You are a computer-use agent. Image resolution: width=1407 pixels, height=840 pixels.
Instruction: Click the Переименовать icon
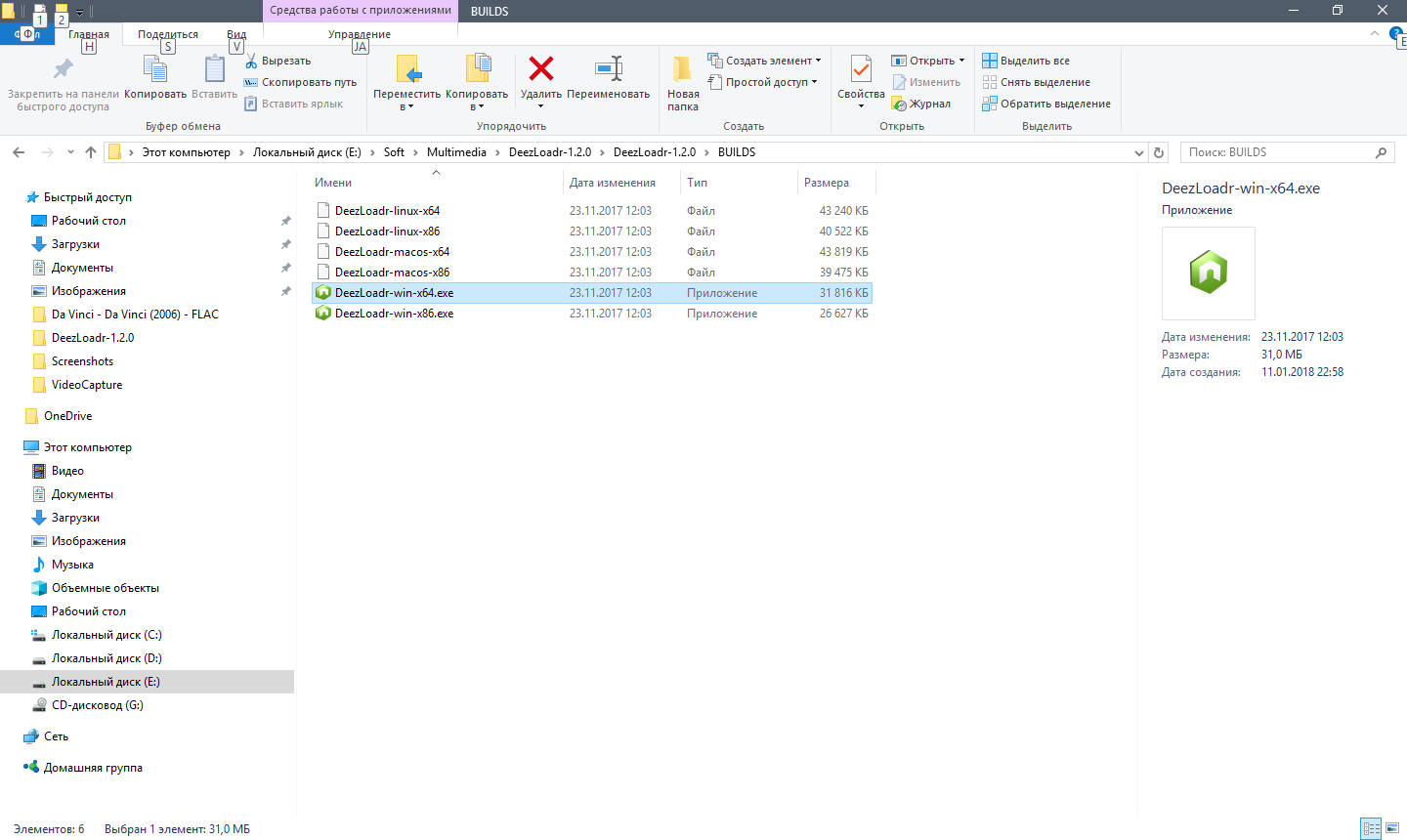tap(609, 68)
